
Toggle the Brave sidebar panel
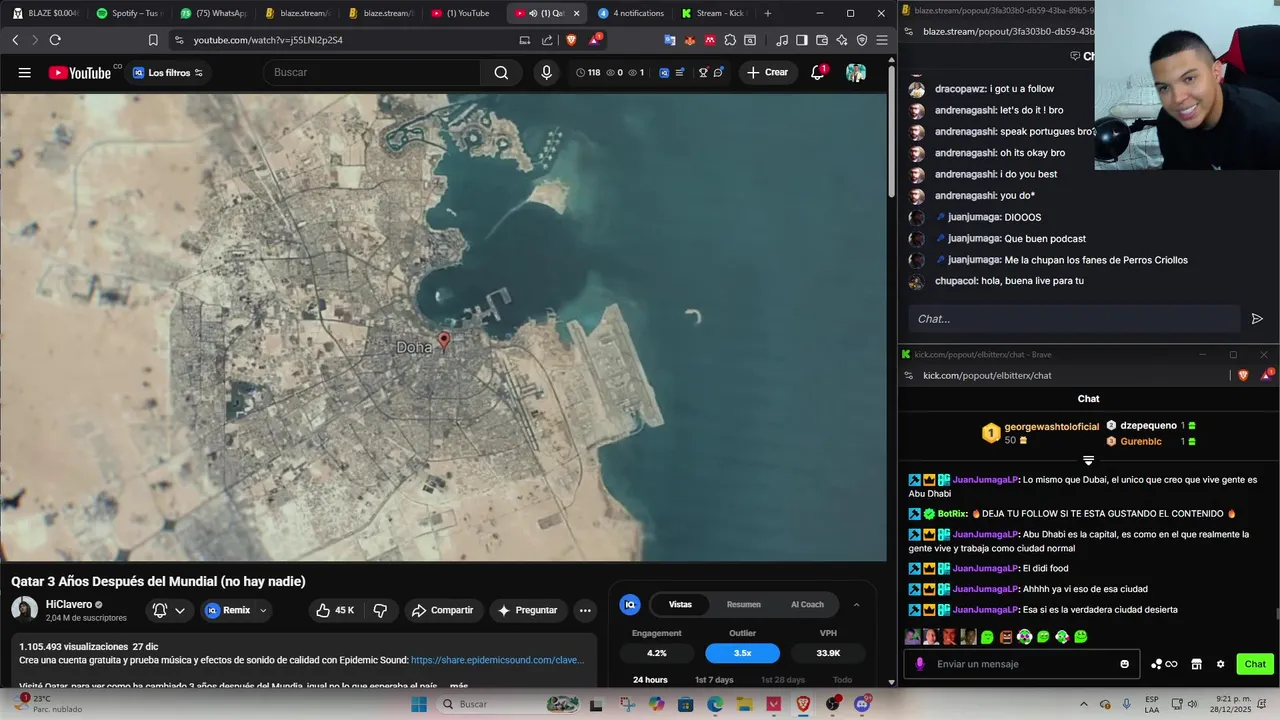click(x=802, y=40)
